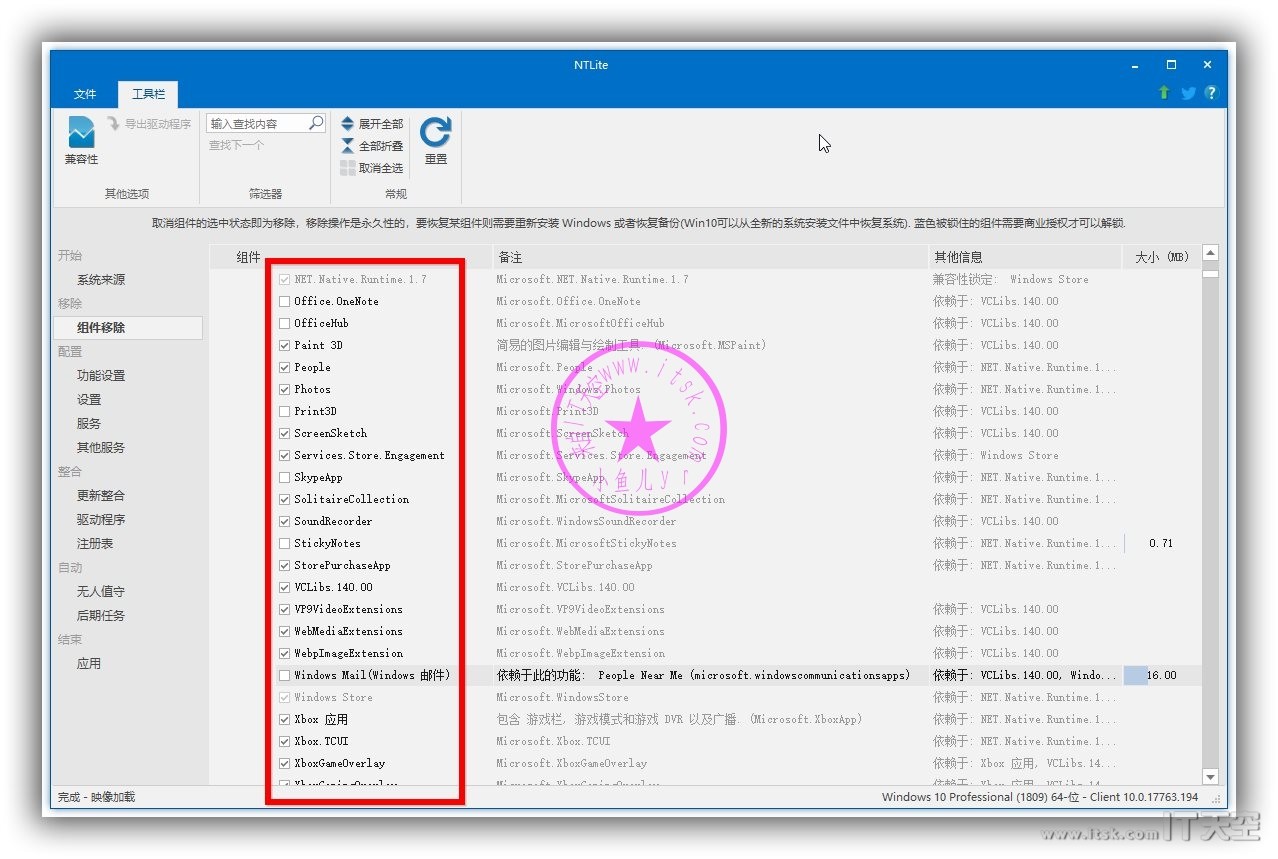Viewport: 1278px width, 859px height.
Task: Click the 完成 - 映像加载 status text
Action: 96,797
